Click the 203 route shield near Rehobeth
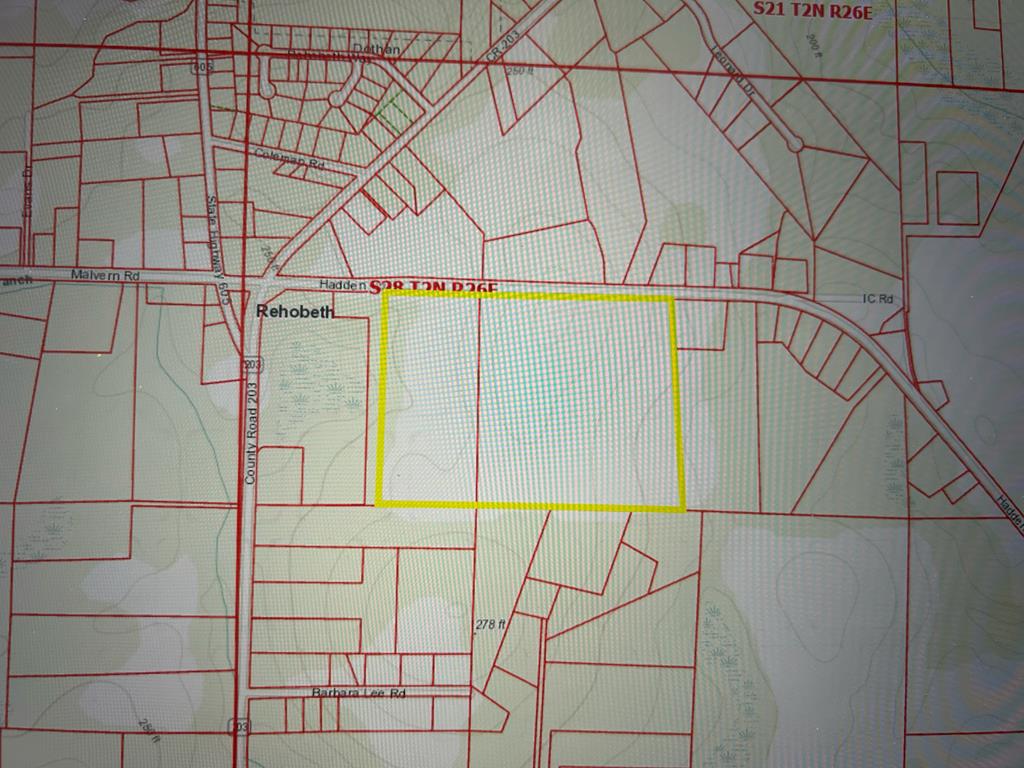This screenshot has width=1024, height=768. tap(254, 364)
